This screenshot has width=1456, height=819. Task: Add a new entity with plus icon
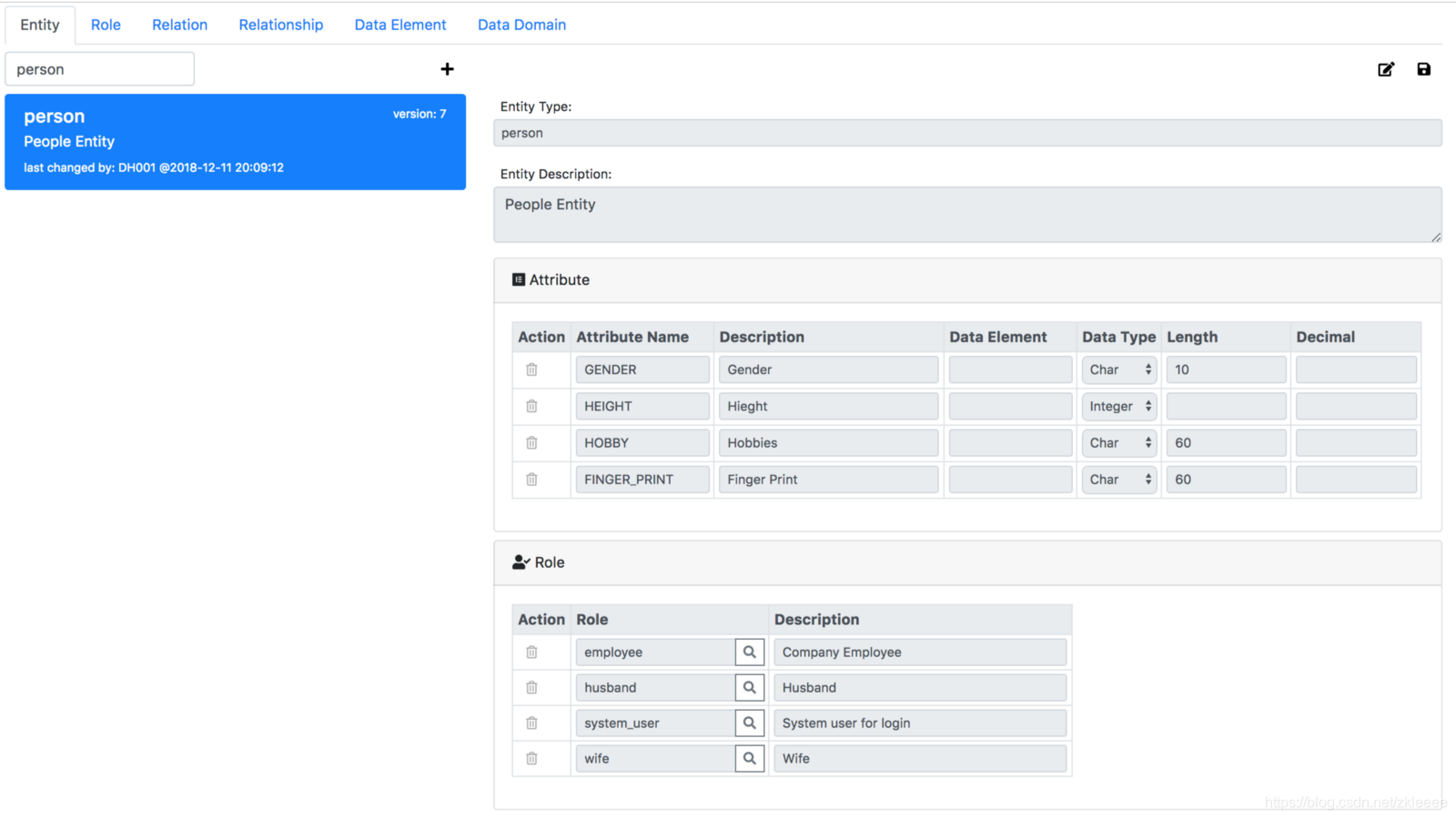tap(447, 69)
